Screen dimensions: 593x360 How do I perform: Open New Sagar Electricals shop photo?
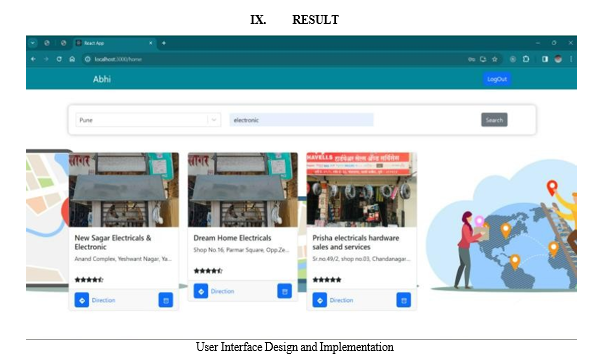124,190
